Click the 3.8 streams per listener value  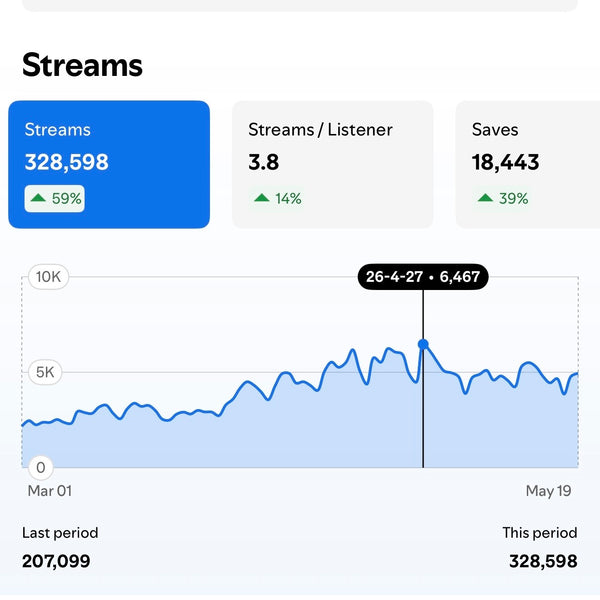(264, 162)
